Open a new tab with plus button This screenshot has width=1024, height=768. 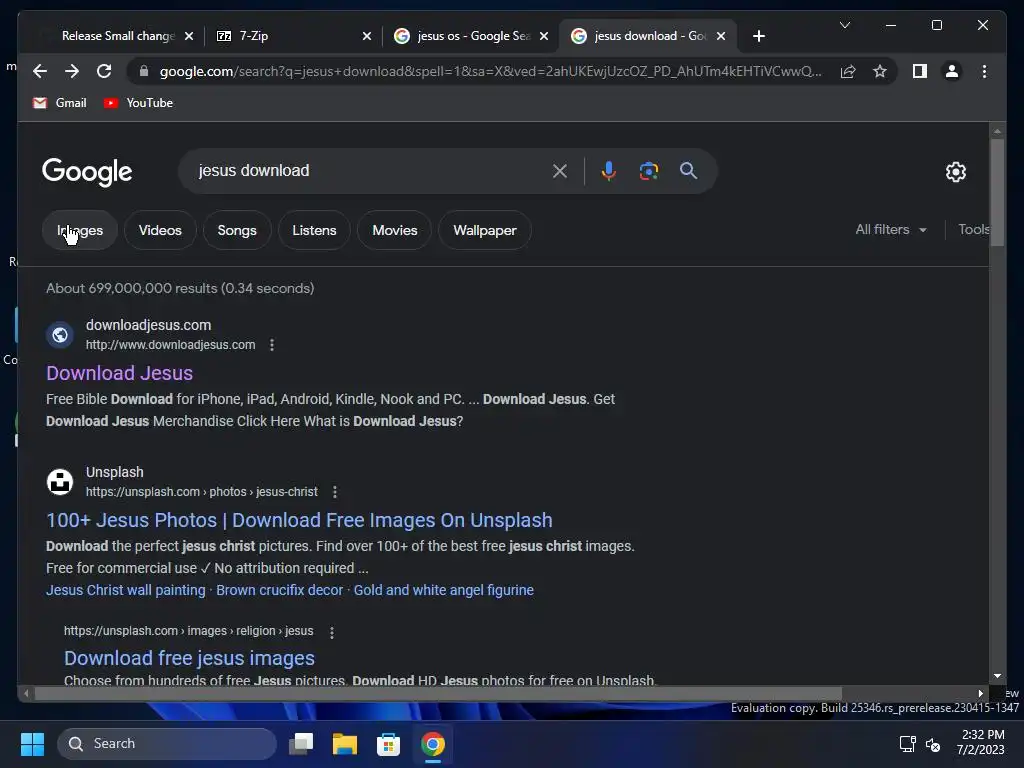(758, 36)
